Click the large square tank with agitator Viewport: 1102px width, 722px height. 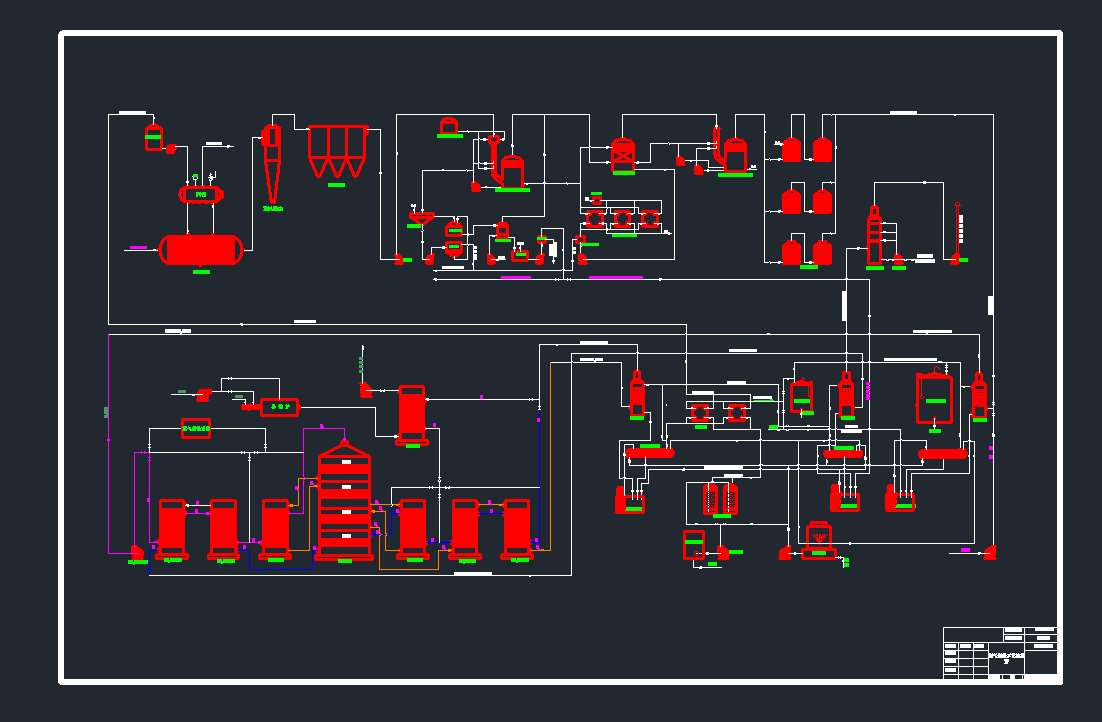[x=934, y=397]
